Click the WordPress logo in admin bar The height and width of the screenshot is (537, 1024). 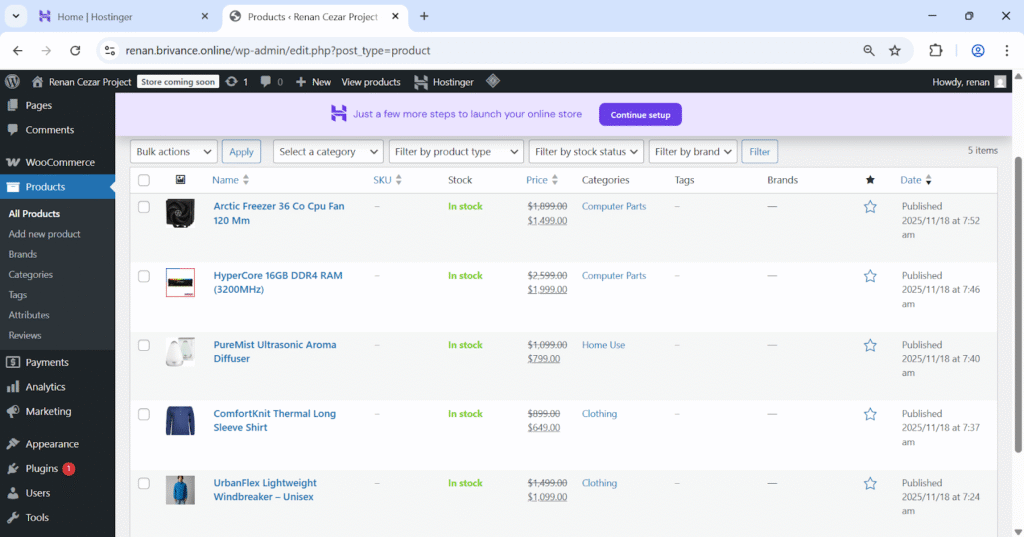12,82
